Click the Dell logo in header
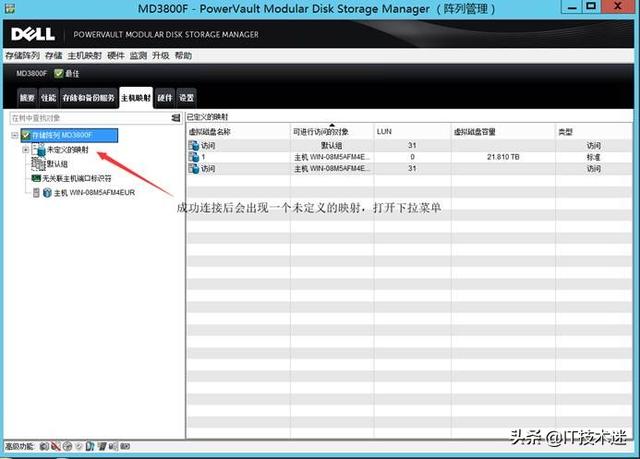 [x=33, y=34]
